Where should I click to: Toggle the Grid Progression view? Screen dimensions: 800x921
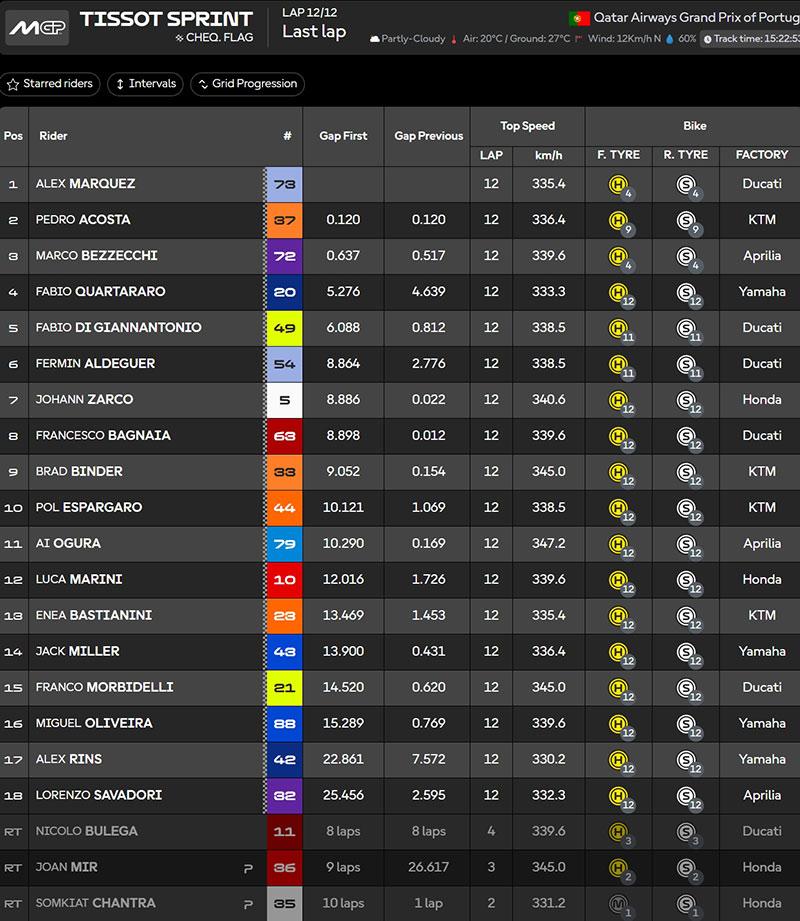point(247,84)
